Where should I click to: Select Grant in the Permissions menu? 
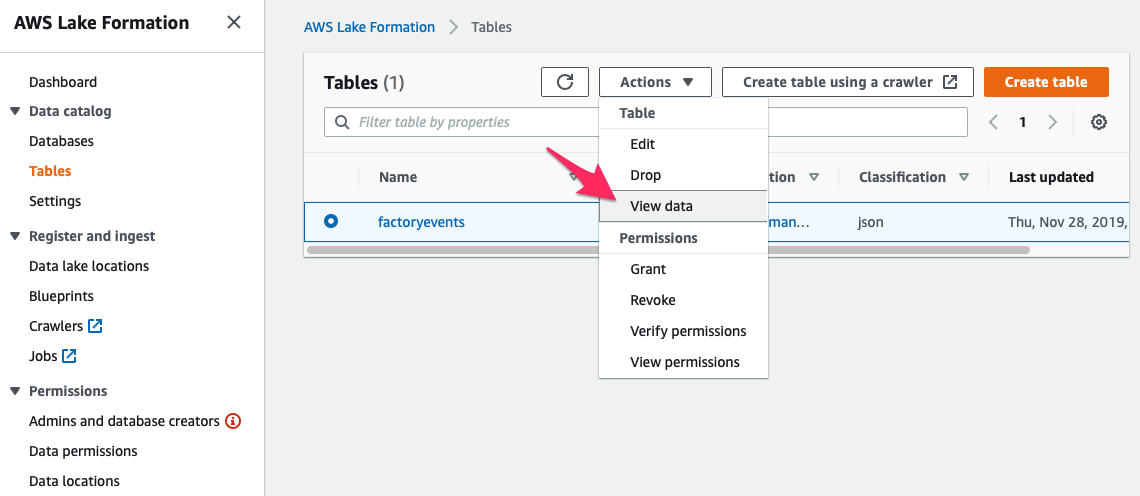[x=648, y=269]
